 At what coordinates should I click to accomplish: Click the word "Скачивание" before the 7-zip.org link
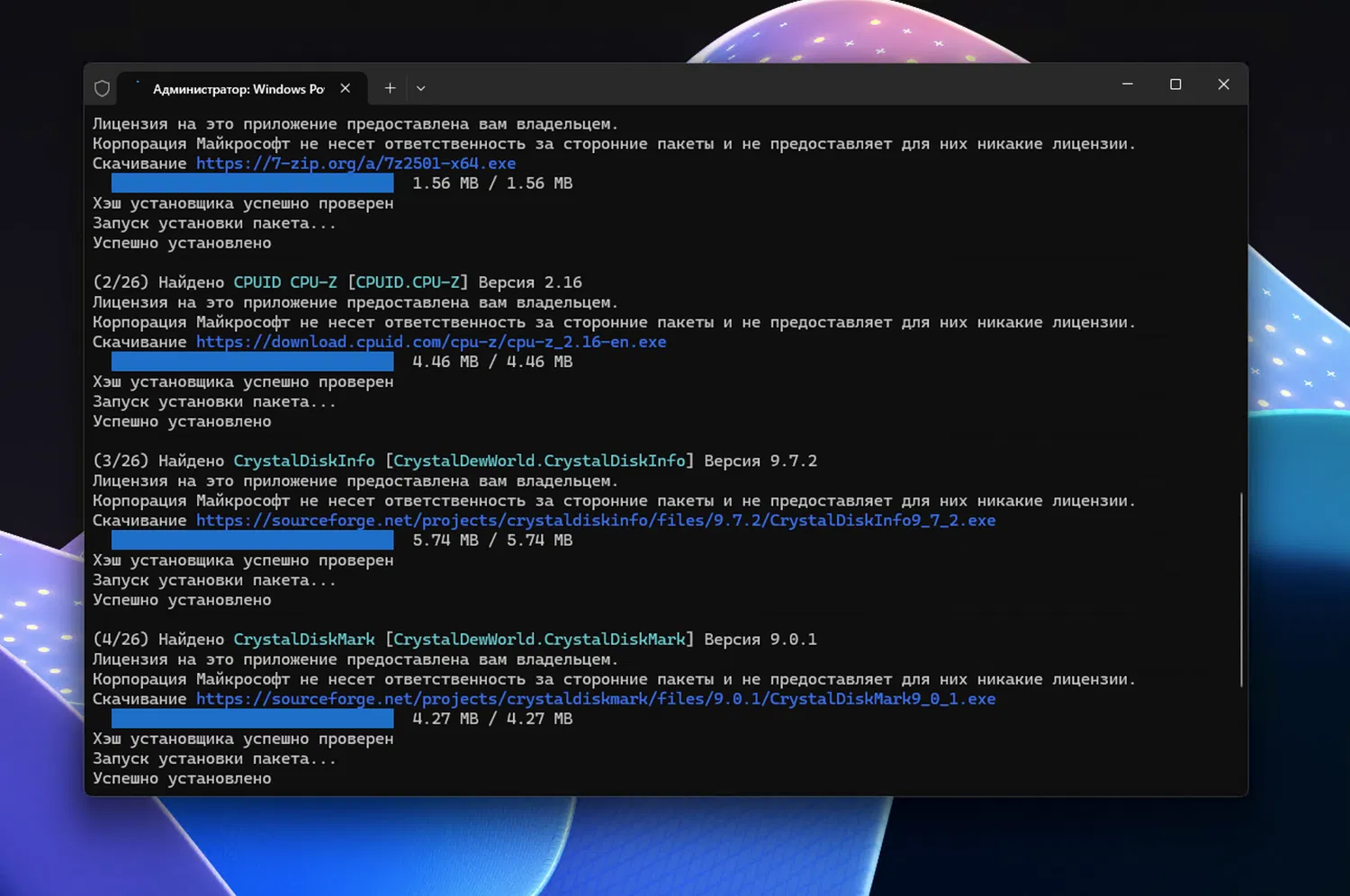(139, 164)
